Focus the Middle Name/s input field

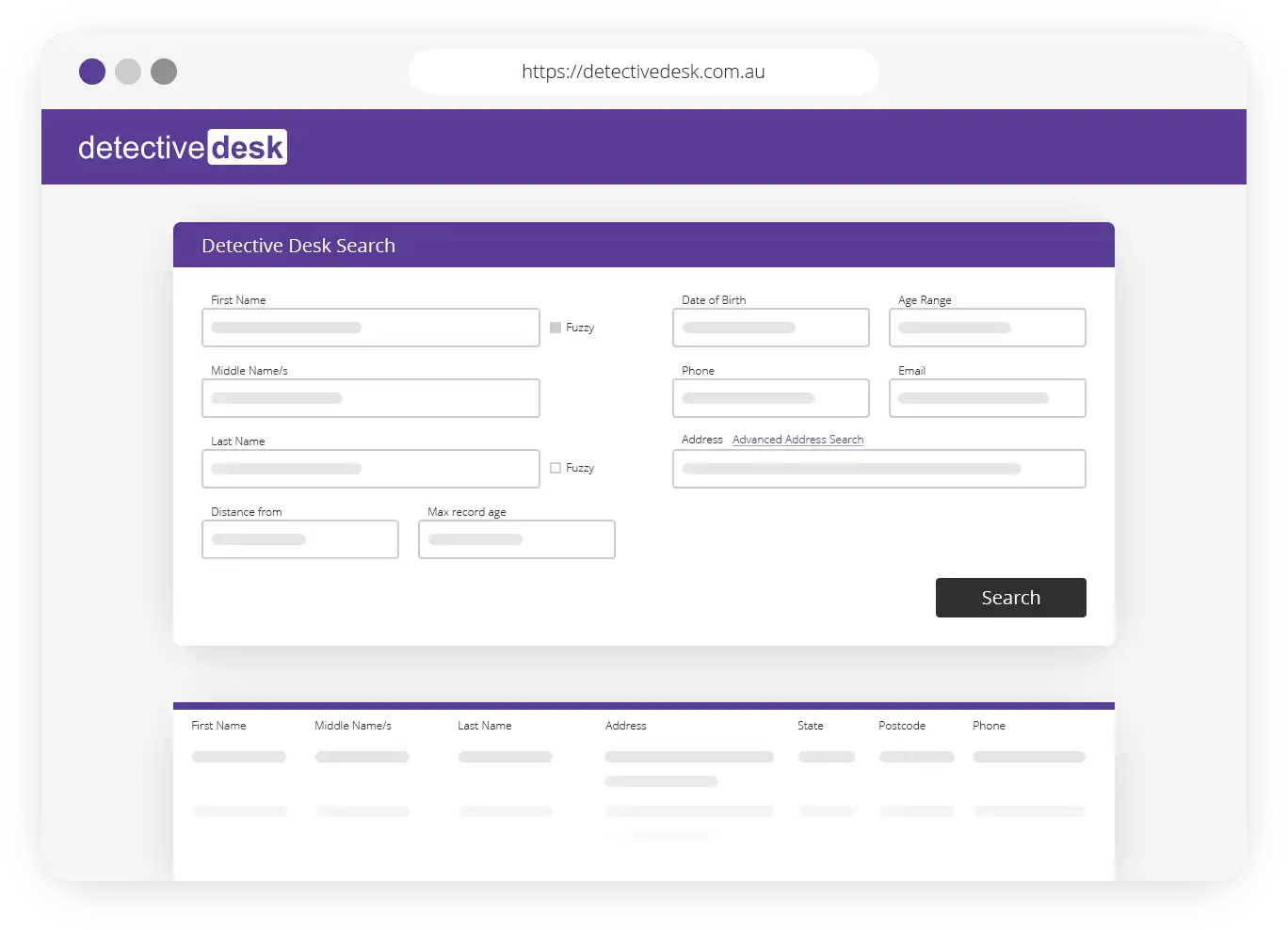(x=371, y=398)
